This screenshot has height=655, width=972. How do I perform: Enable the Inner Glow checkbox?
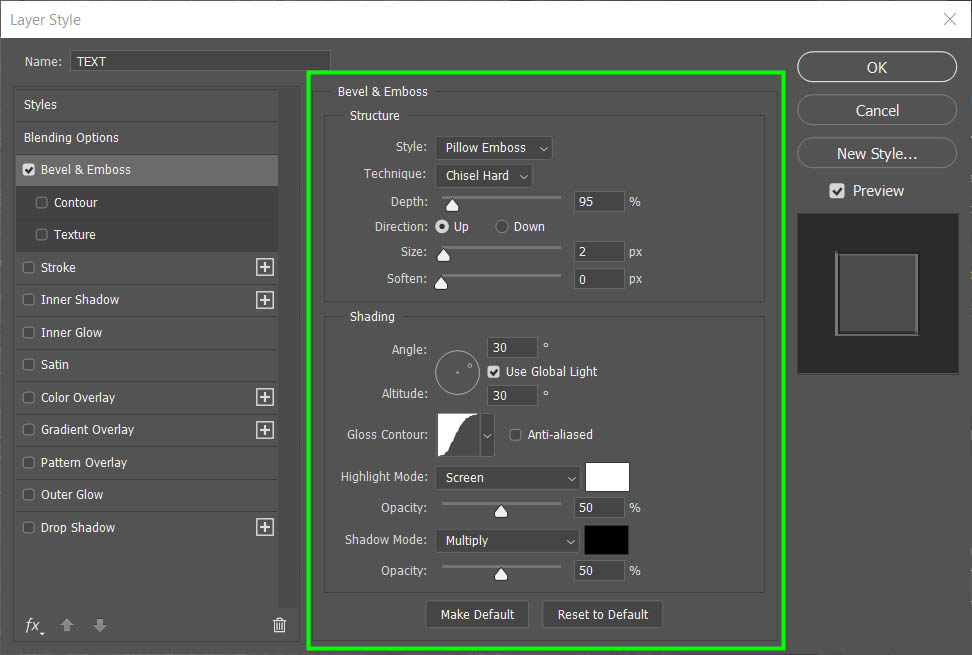(x=29, y=333)
